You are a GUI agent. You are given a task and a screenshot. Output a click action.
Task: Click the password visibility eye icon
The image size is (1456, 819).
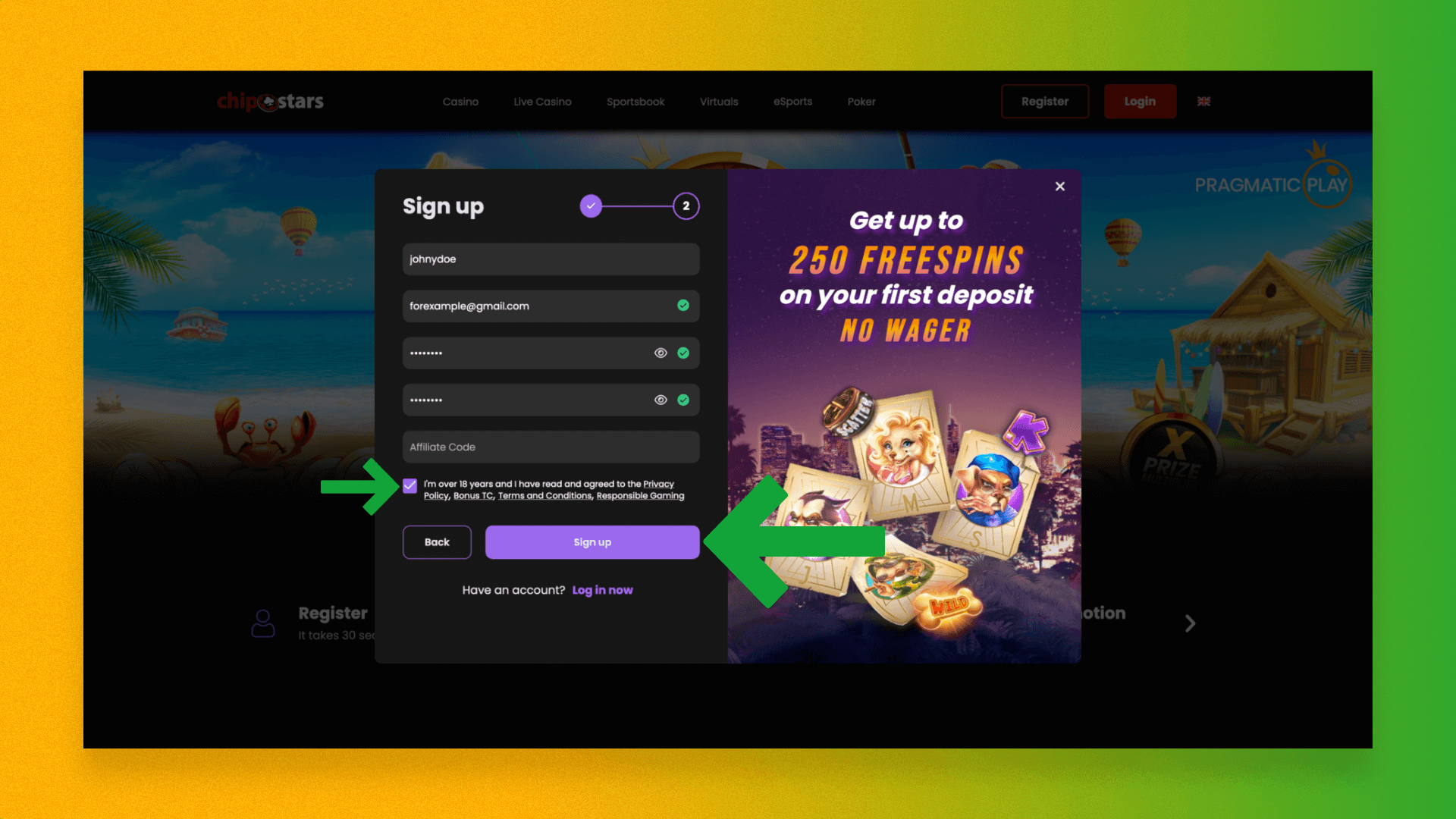tap(661, 353)
